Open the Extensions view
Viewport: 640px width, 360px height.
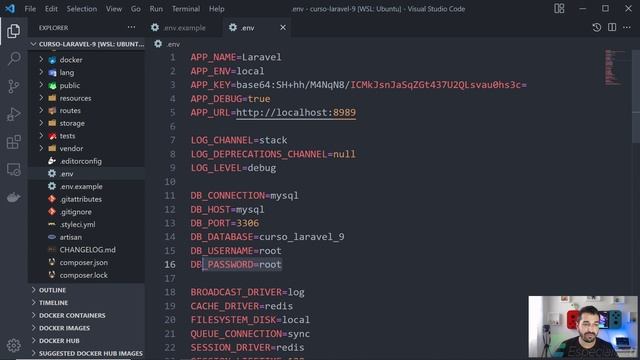click(x=13, y=142)
